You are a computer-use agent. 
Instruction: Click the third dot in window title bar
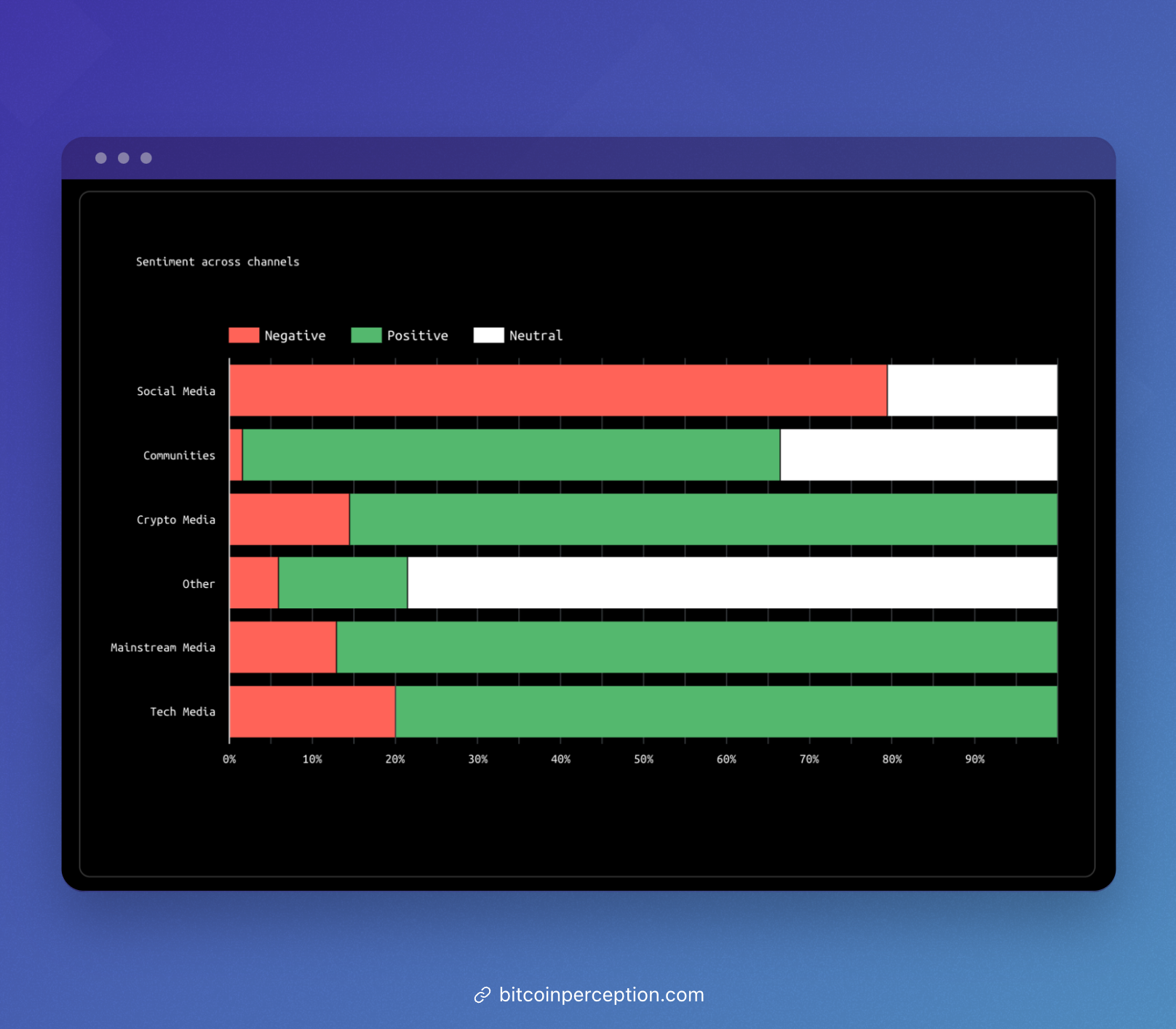146,158
